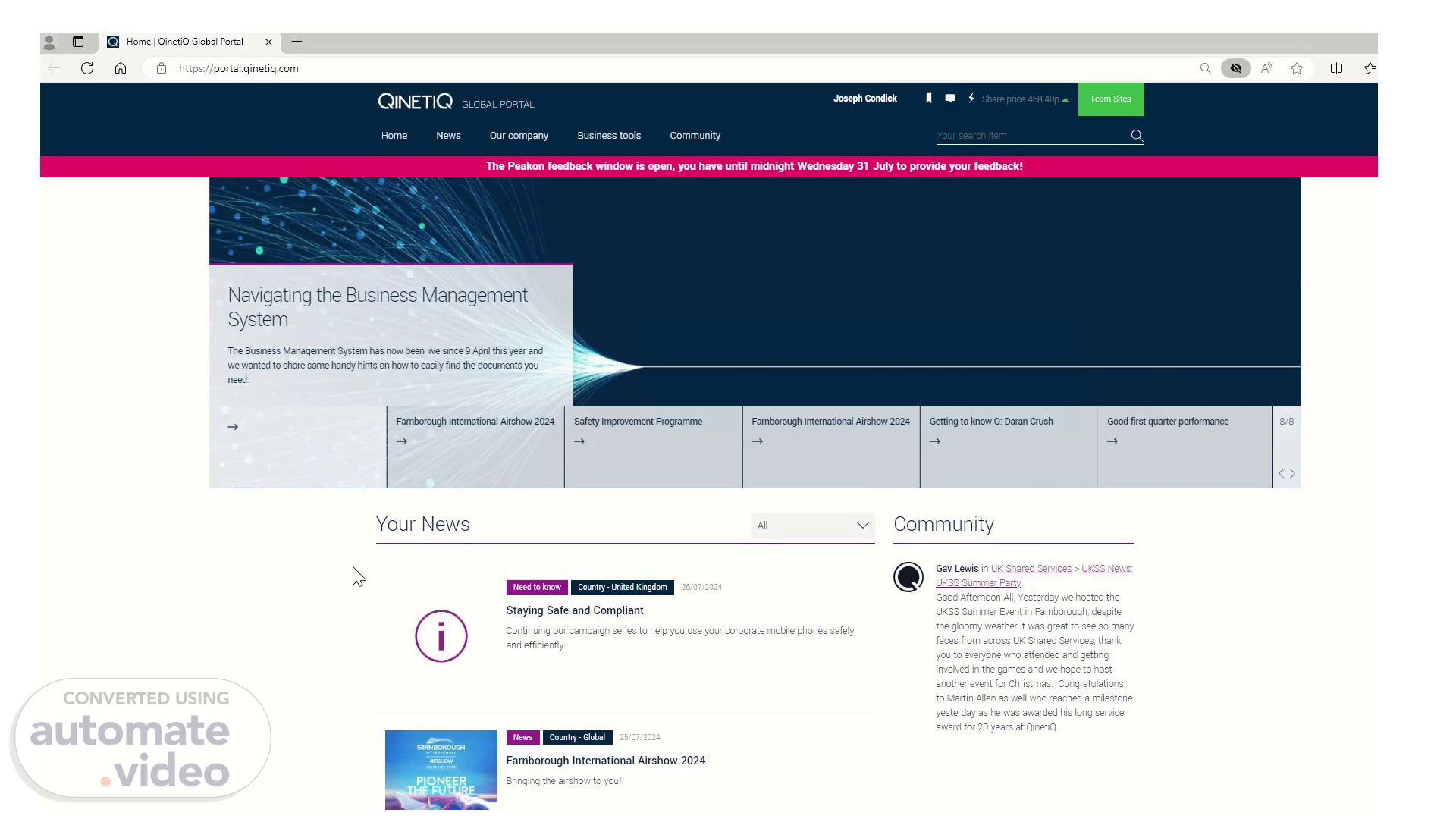1456x819 pixels.
Task: Open the Community menu
Action: 695,136
